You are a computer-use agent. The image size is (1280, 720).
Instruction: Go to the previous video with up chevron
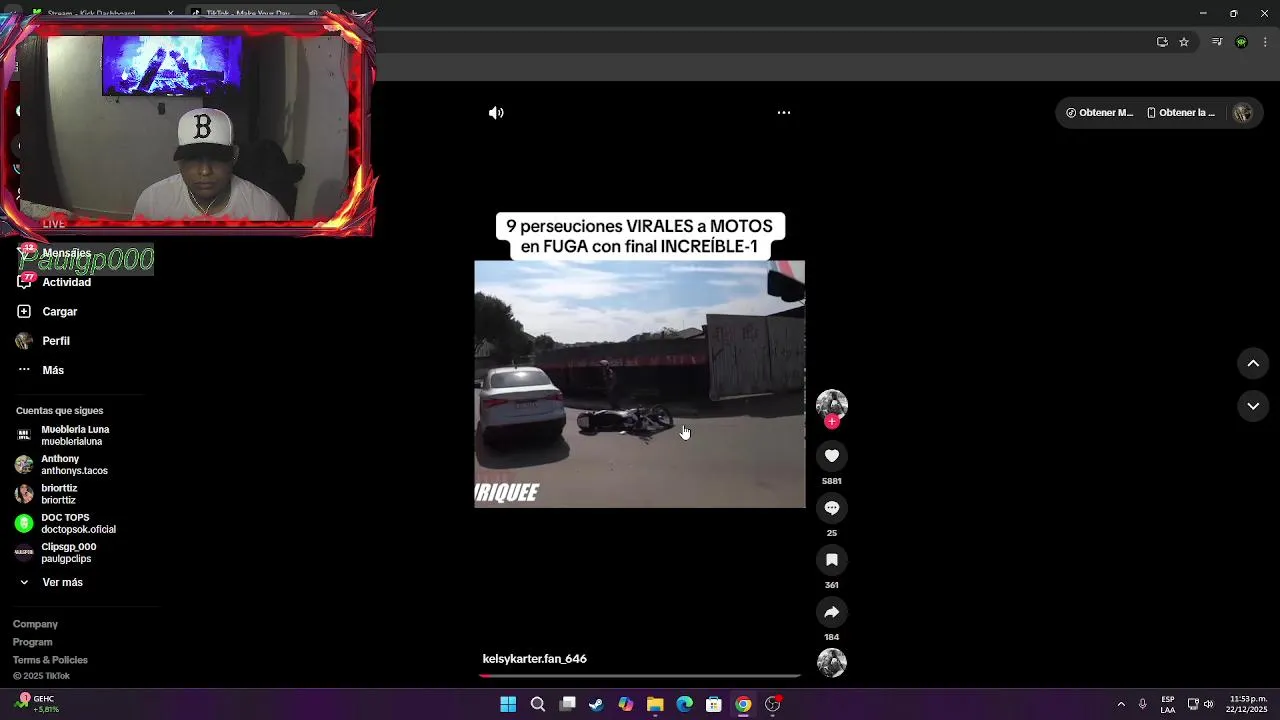click(x=1253, y=363)
